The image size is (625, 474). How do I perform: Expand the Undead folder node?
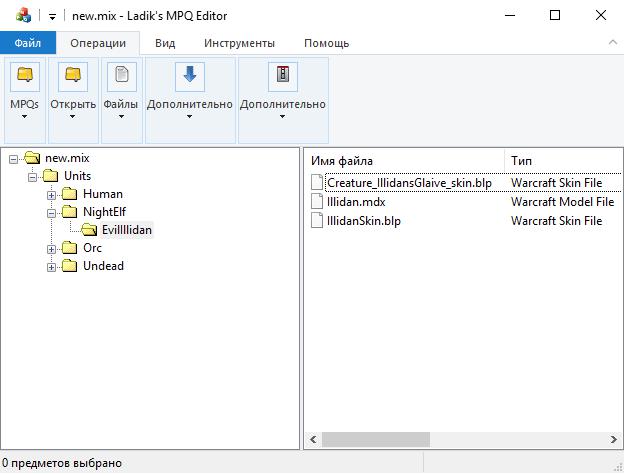click(x=52, y=266)
